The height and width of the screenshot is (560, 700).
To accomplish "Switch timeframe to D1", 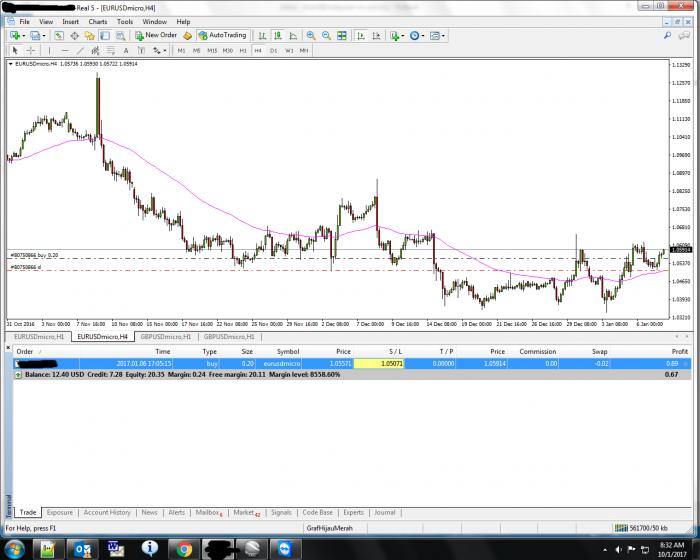I will (x=273, y=50).
